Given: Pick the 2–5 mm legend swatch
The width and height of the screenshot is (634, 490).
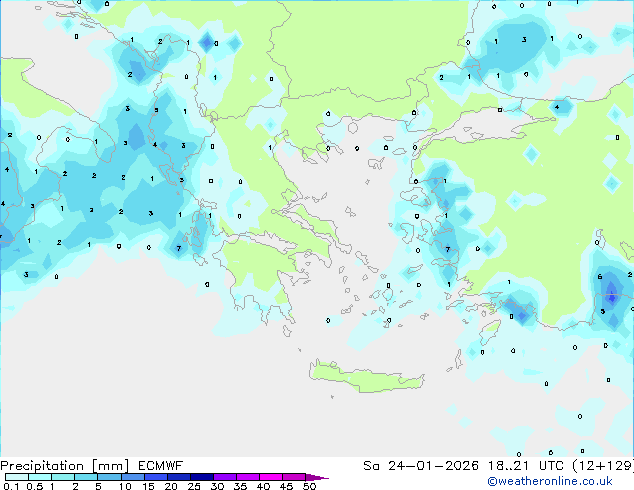Looking at the screenshot, I should [x=86, y=477].
